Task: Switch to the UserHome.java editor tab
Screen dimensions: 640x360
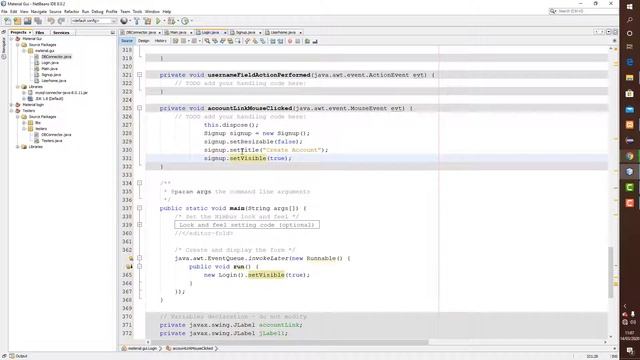Action: coord(283,32)
